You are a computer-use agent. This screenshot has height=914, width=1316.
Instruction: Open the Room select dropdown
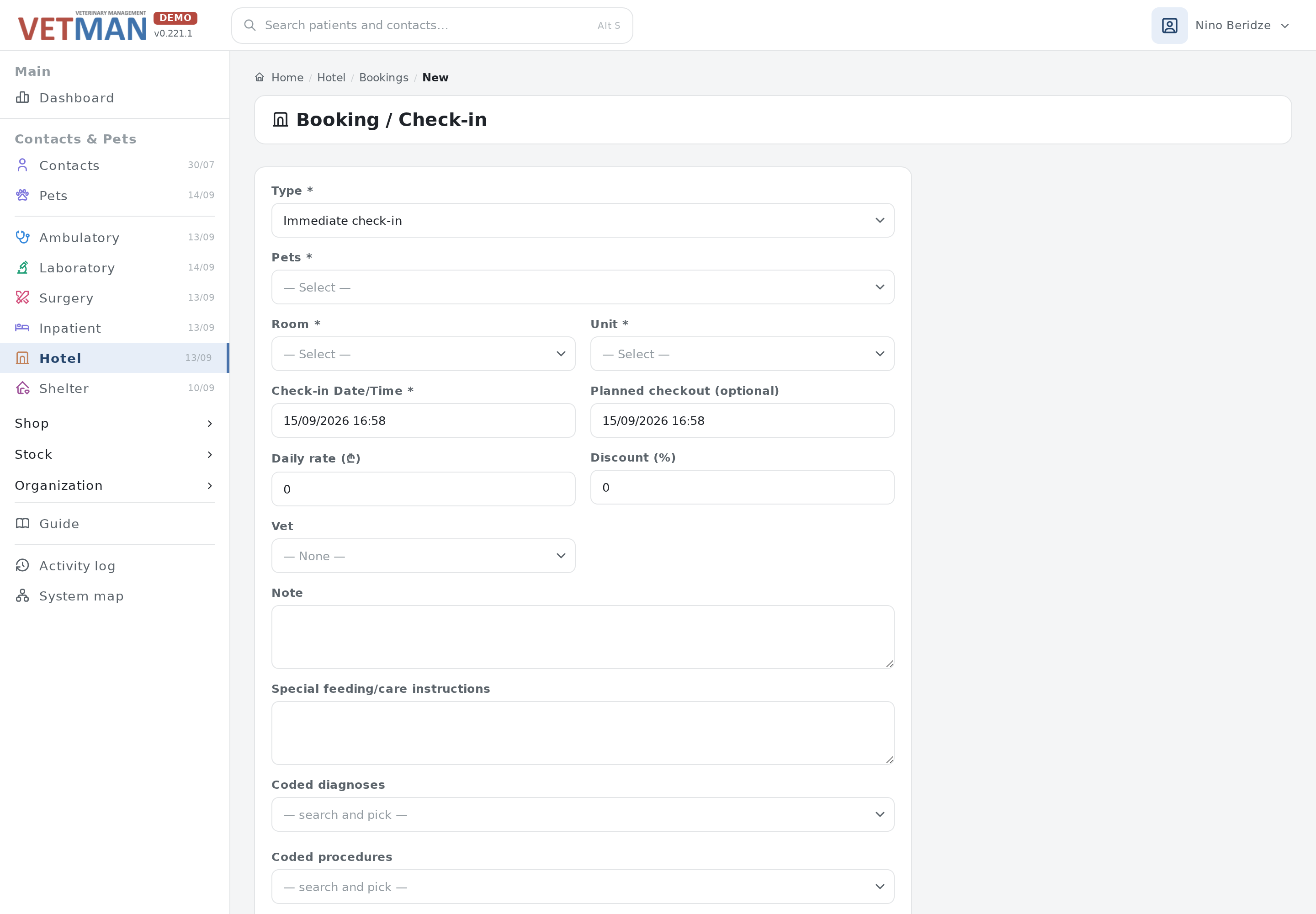423,354
